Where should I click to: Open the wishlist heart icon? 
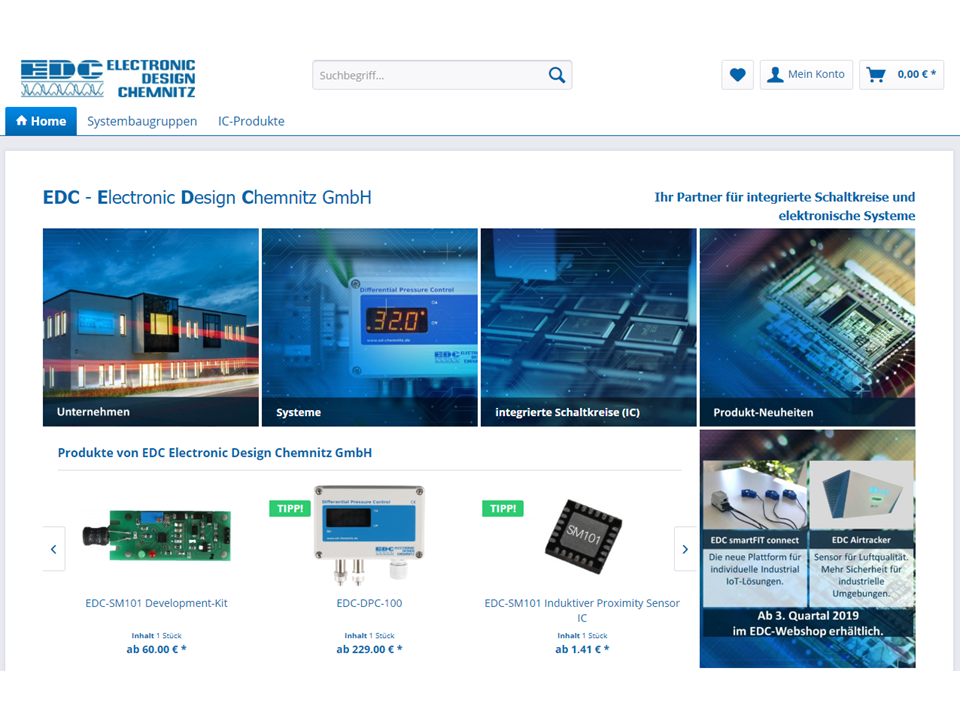pos(737,75)
